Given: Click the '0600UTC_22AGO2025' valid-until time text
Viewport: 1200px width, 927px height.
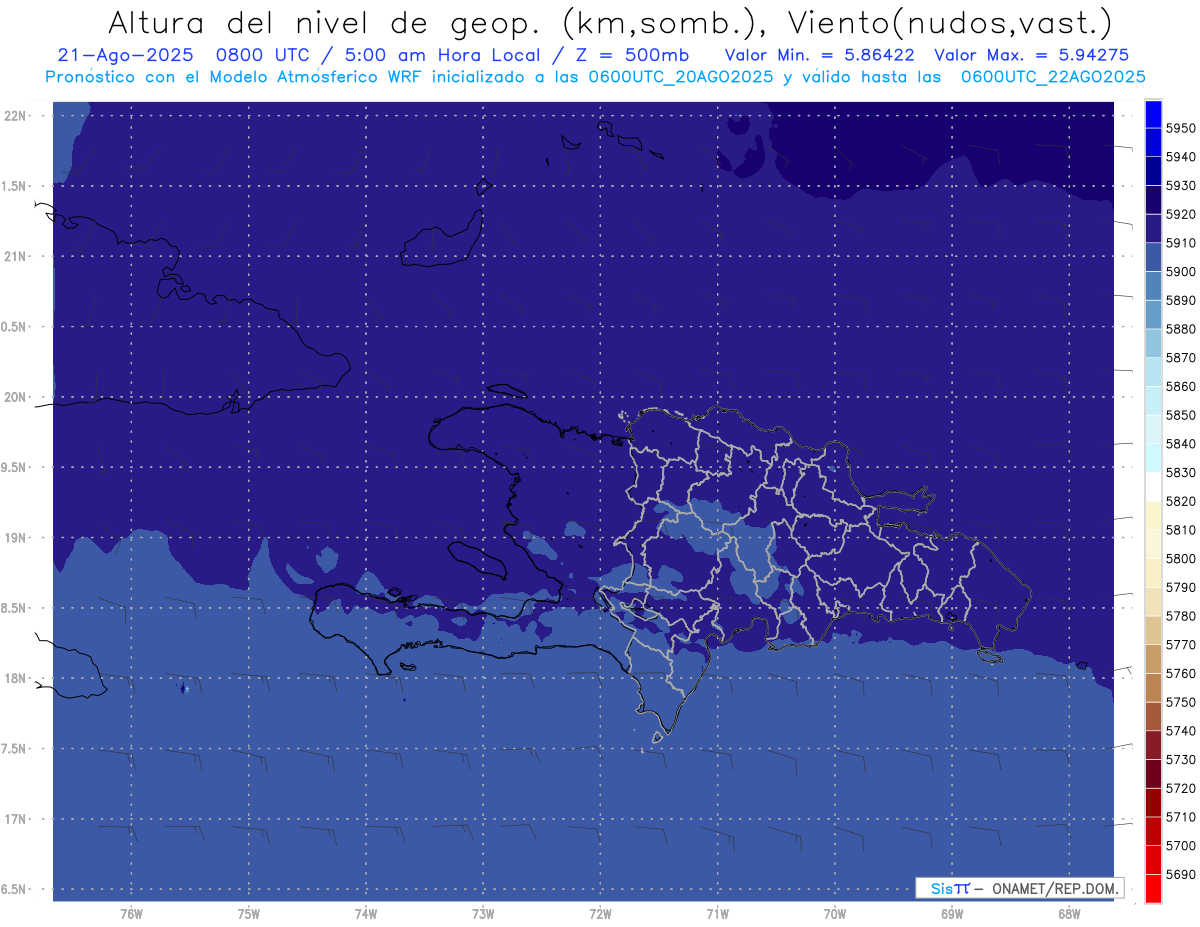Looking at the screenshot, I should [1053, 76].
